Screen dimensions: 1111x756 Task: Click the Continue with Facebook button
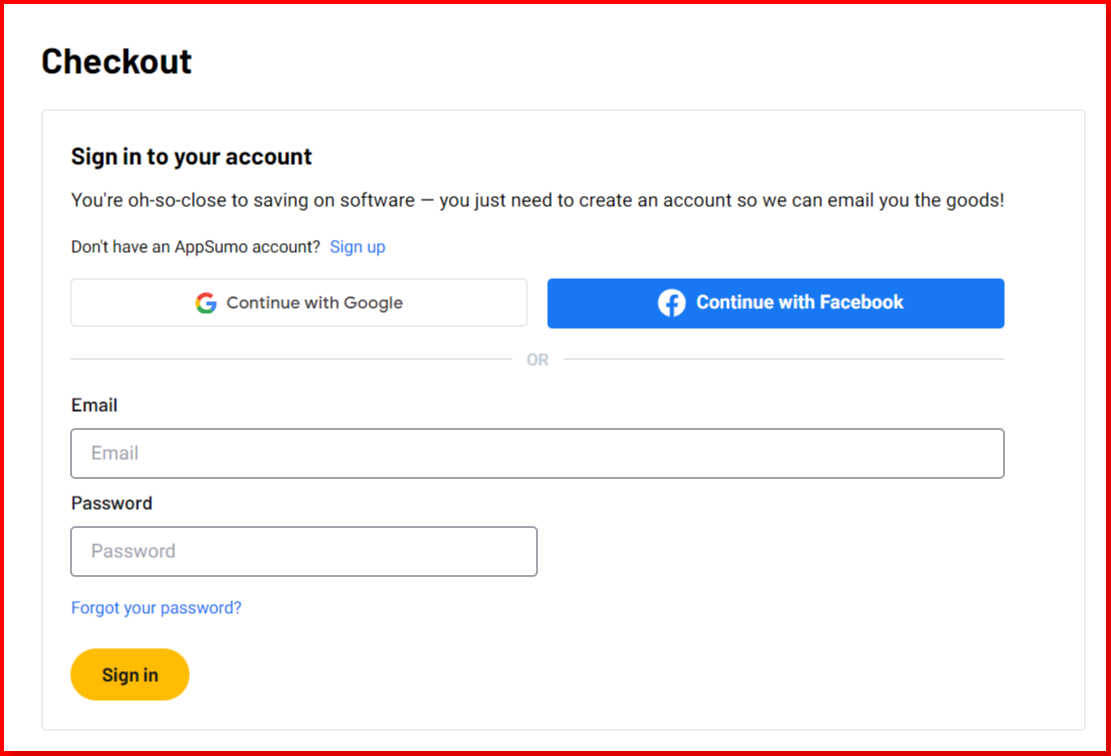click(x=775, y=303)
